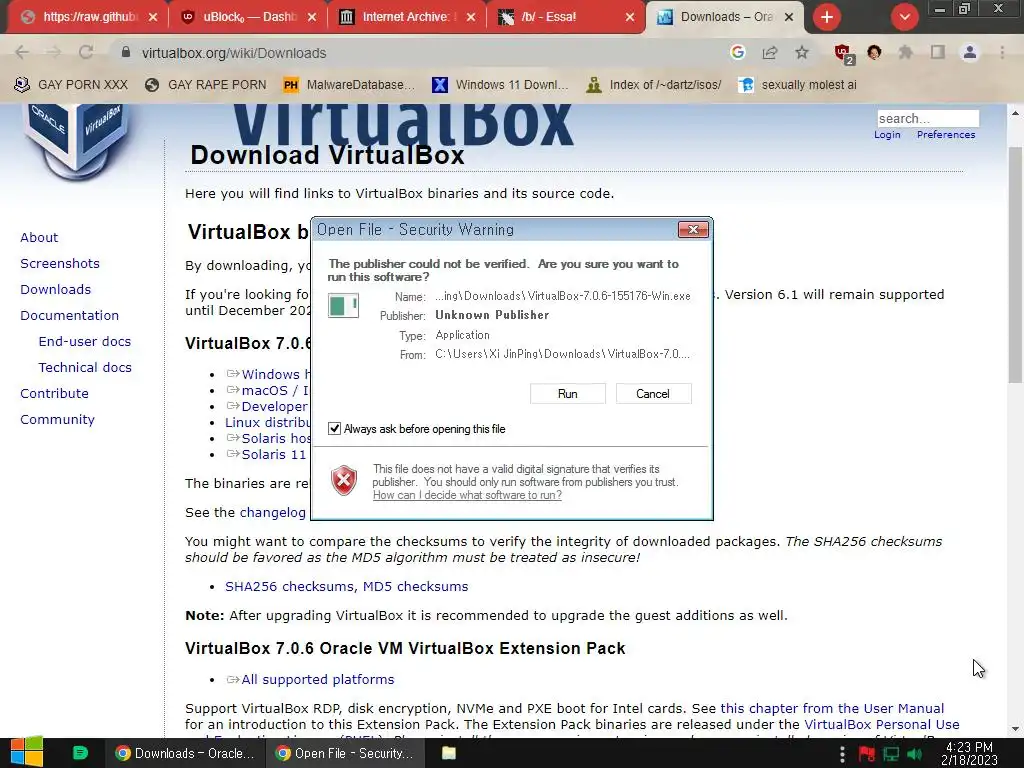1024x768 pixels.
Task: Open Documentation in the sidebar
Action: pos(70,315)
